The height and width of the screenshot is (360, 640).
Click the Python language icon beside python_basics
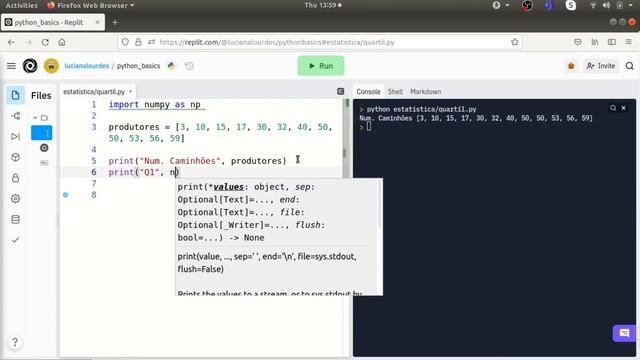click(x=171, y=66)
